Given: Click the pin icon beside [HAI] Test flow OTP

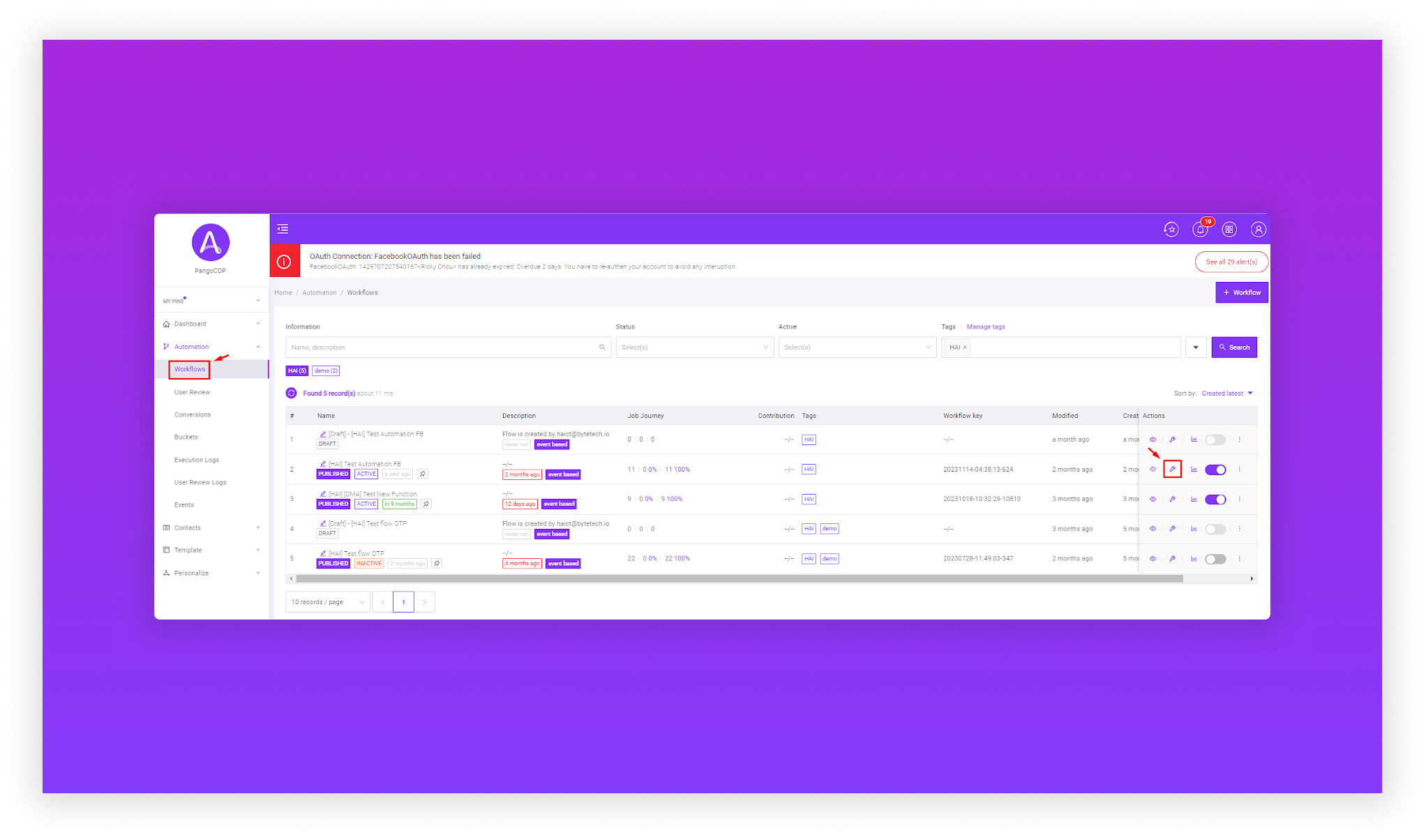Looking at the screenshot, I should click(437, 563).
